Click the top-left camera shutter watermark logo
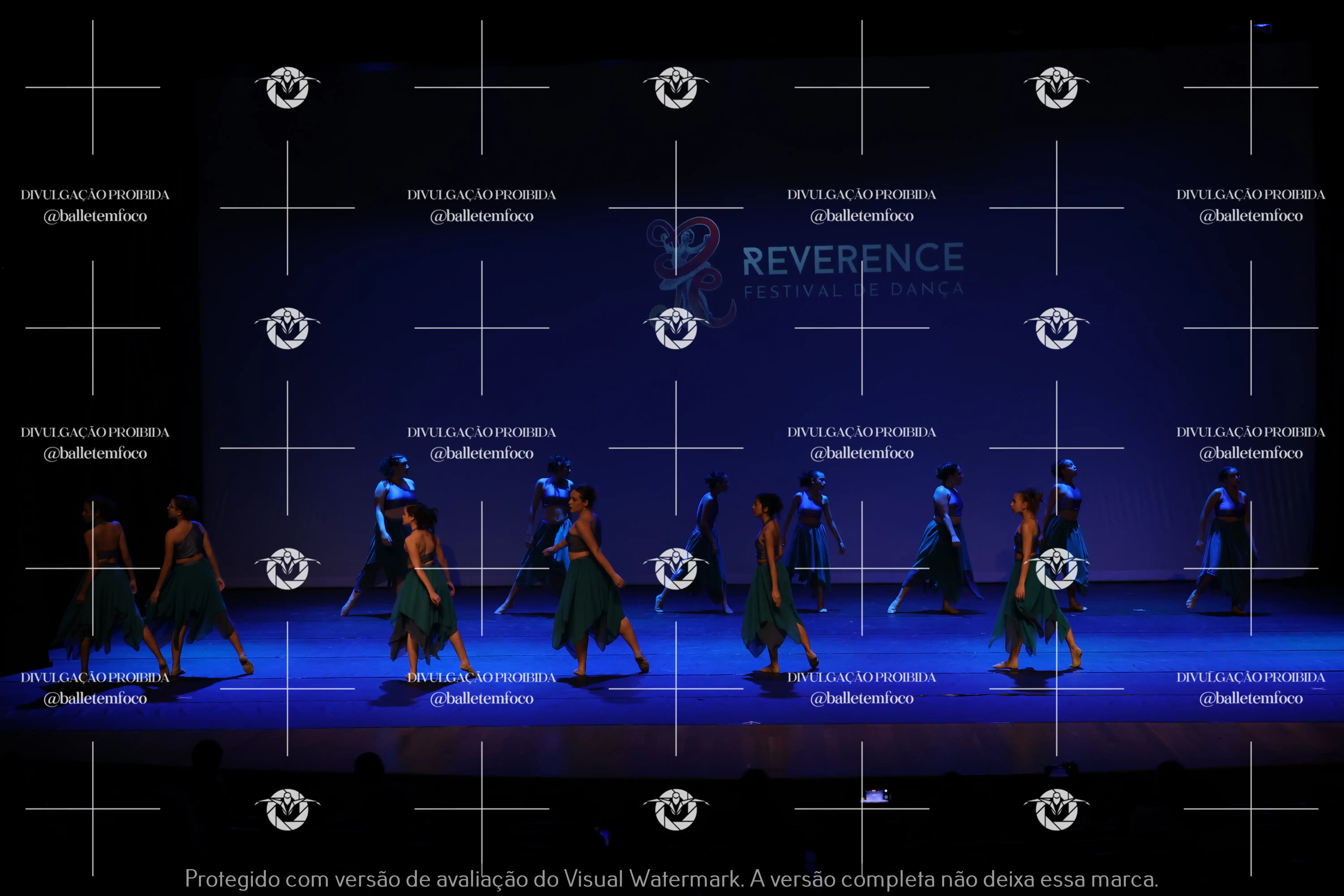The height and width of the screenshot is (896, 1344). [287, 87]
